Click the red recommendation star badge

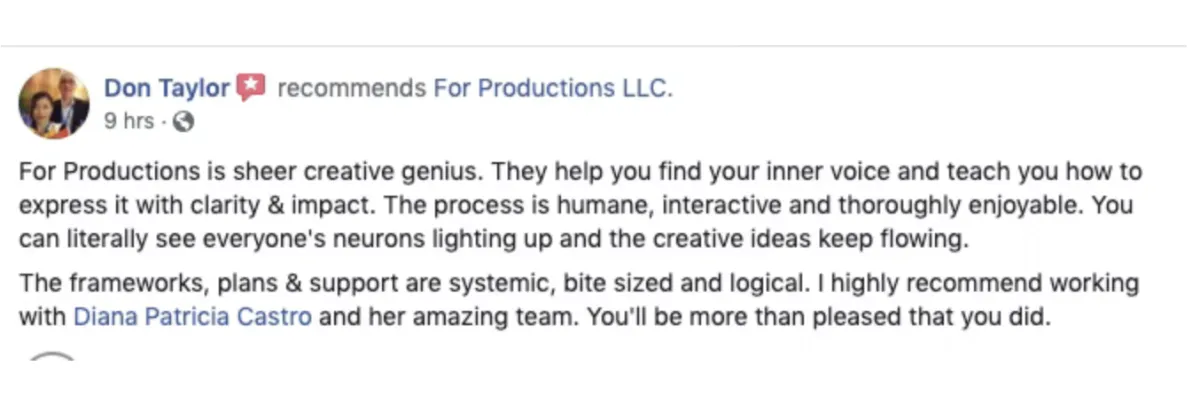(250, 88)
